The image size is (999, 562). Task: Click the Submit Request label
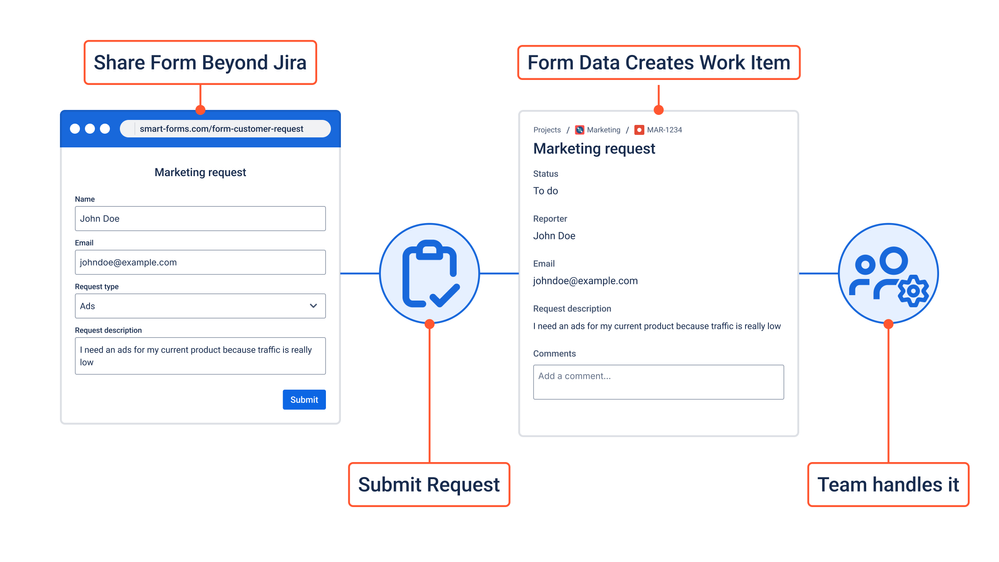click(429, 485)
